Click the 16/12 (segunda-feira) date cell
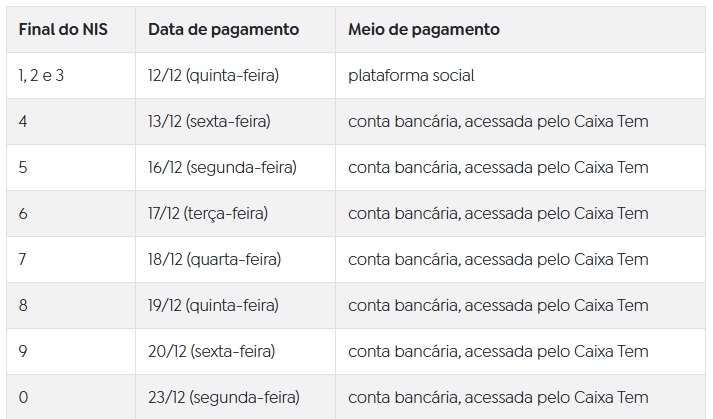Screen dimensions: 713x419 [222, 168]
